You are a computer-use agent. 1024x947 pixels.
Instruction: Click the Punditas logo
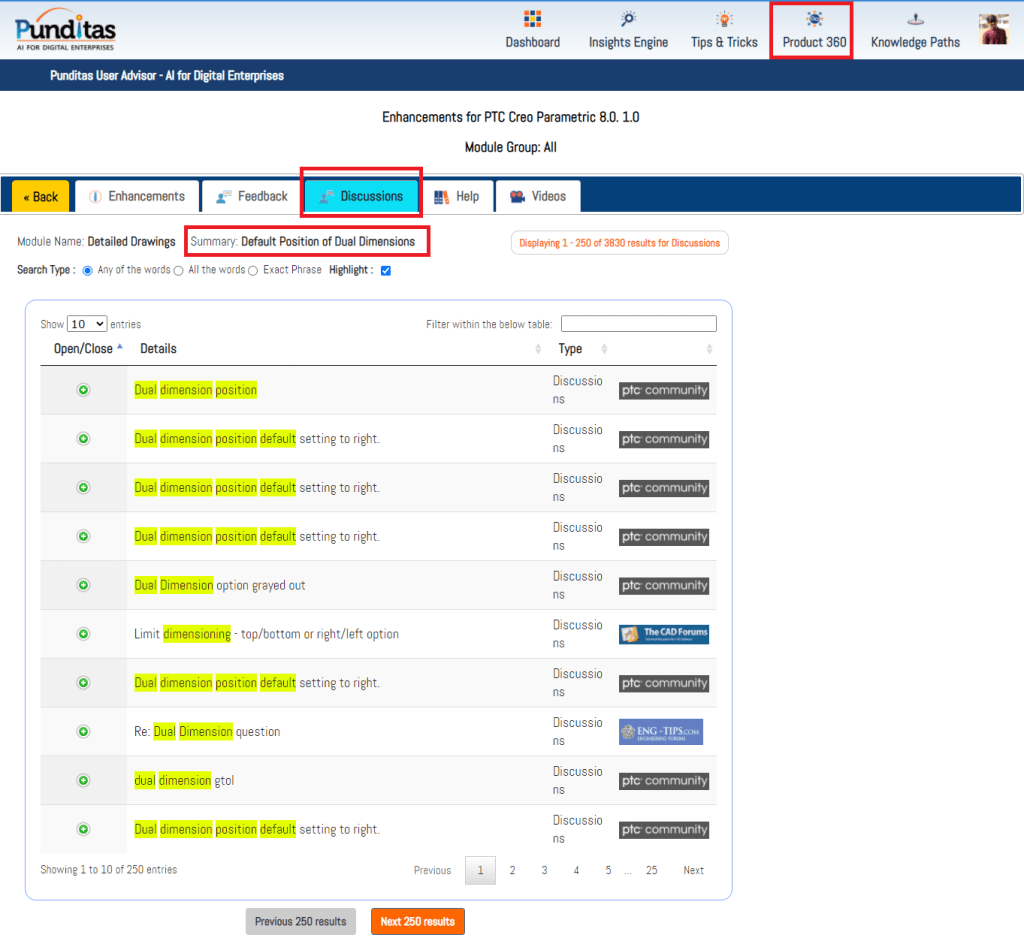pos(66,29)
